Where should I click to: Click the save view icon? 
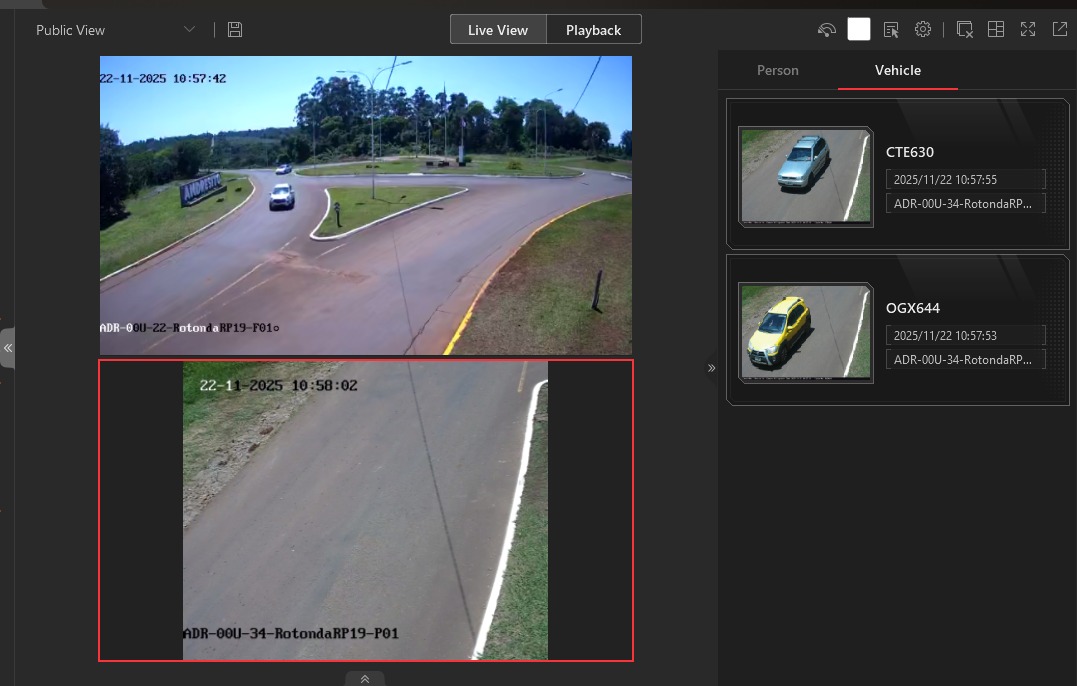point(235,30)
